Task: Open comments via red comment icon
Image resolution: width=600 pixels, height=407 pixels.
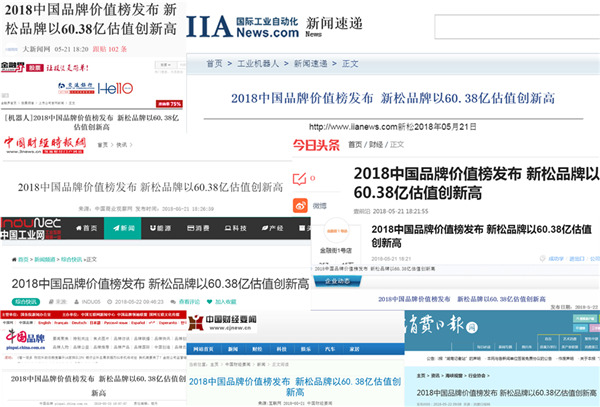Action: (x=301, y=179)
